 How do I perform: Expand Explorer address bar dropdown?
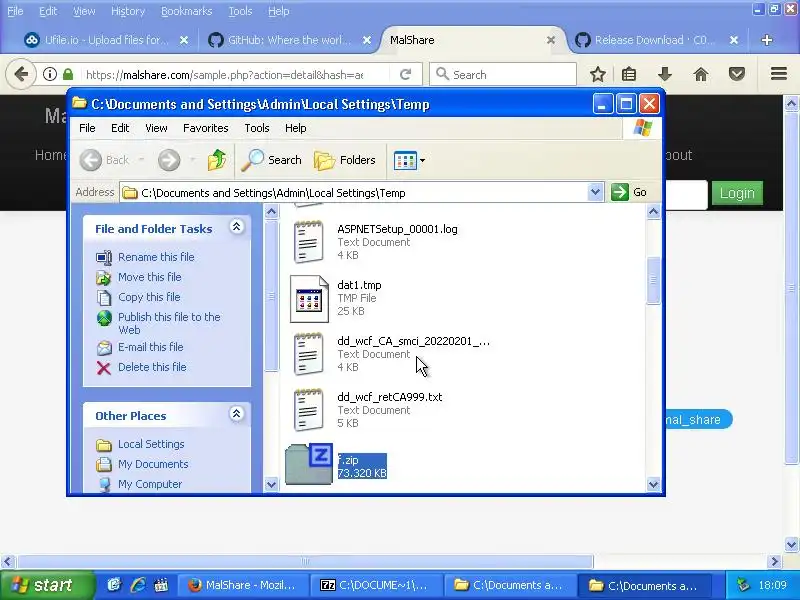[595, 192]
